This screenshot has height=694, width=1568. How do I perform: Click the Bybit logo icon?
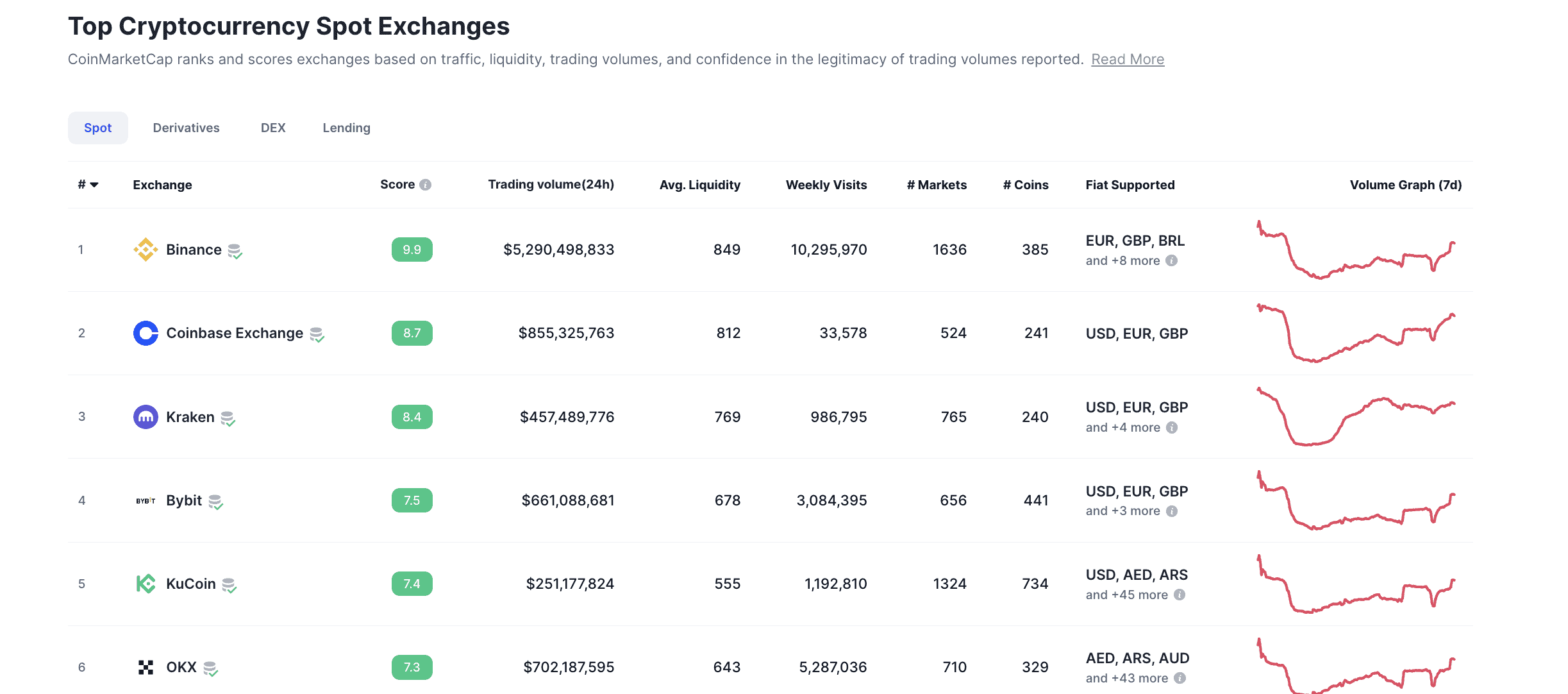[146, 500]
